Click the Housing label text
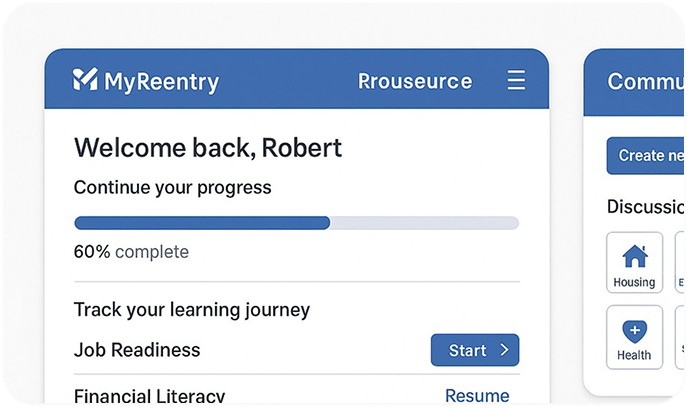 [634, 283]
